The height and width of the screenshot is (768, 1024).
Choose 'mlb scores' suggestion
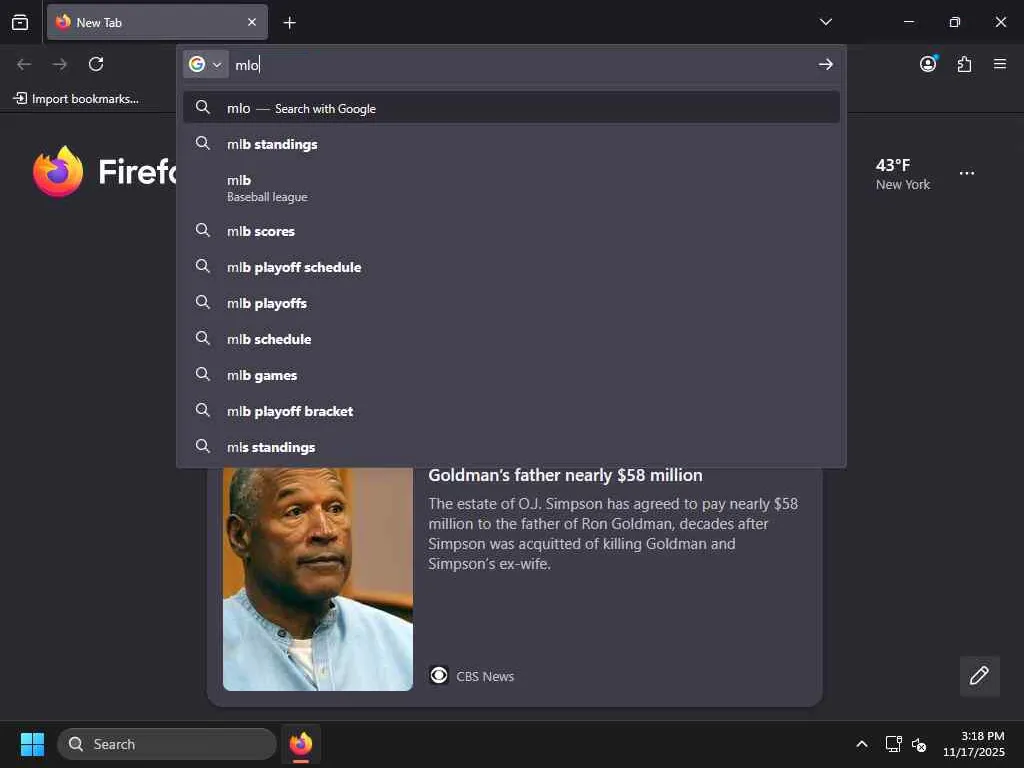point(511,231)
